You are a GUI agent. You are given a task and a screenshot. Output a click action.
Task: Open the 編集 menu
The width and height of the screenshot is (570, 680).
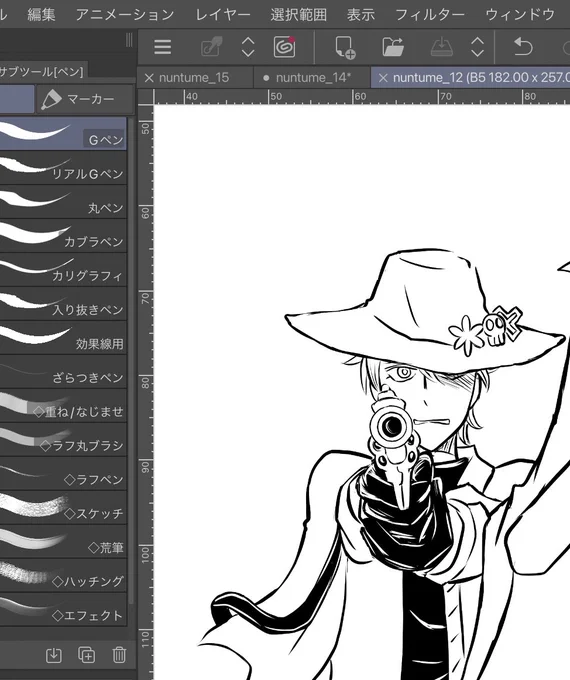pyautogui.click(x=41, y=15)
